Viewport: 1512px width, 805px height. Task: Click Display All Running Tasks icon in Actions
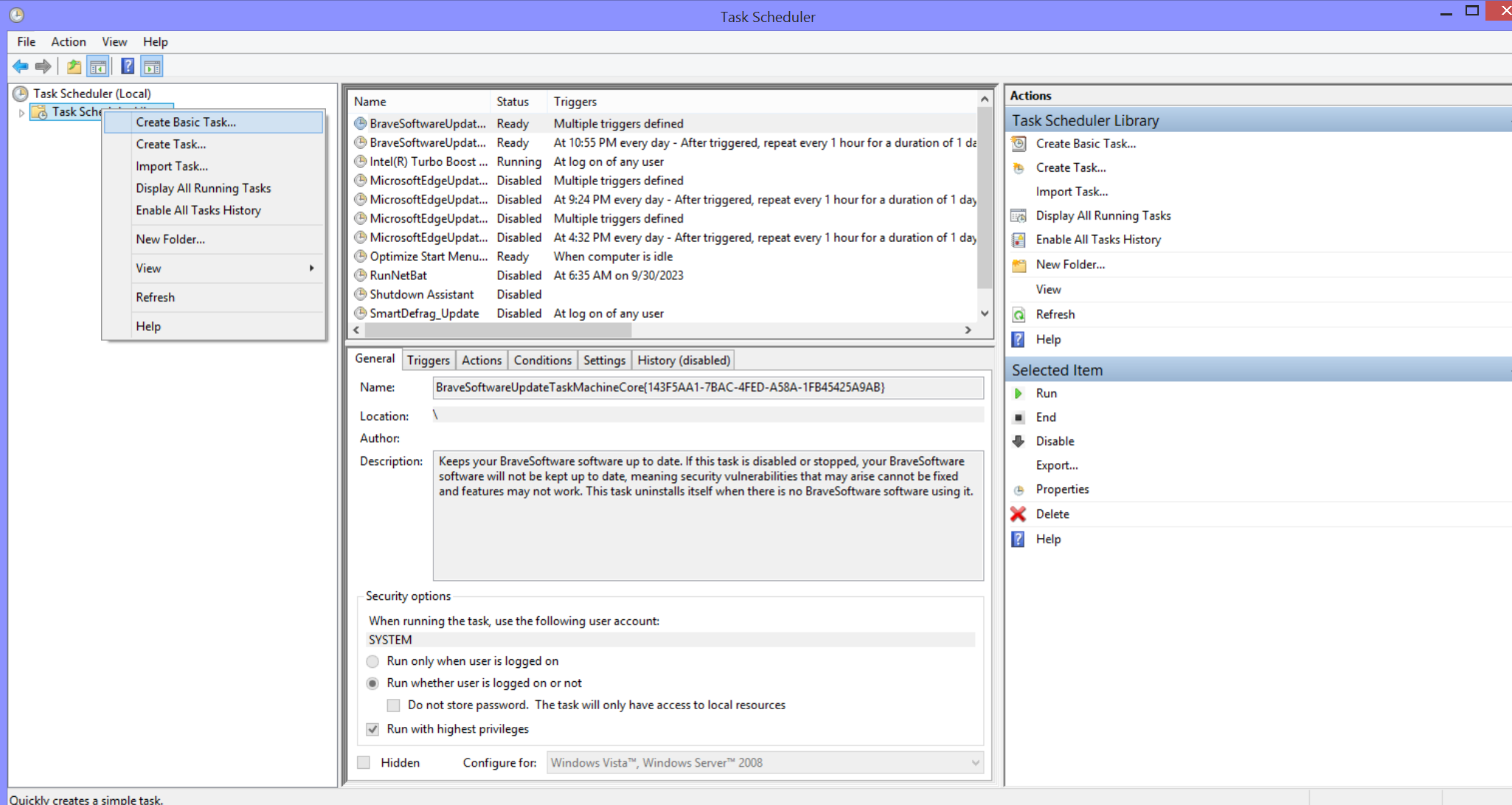click(1019, 216)
